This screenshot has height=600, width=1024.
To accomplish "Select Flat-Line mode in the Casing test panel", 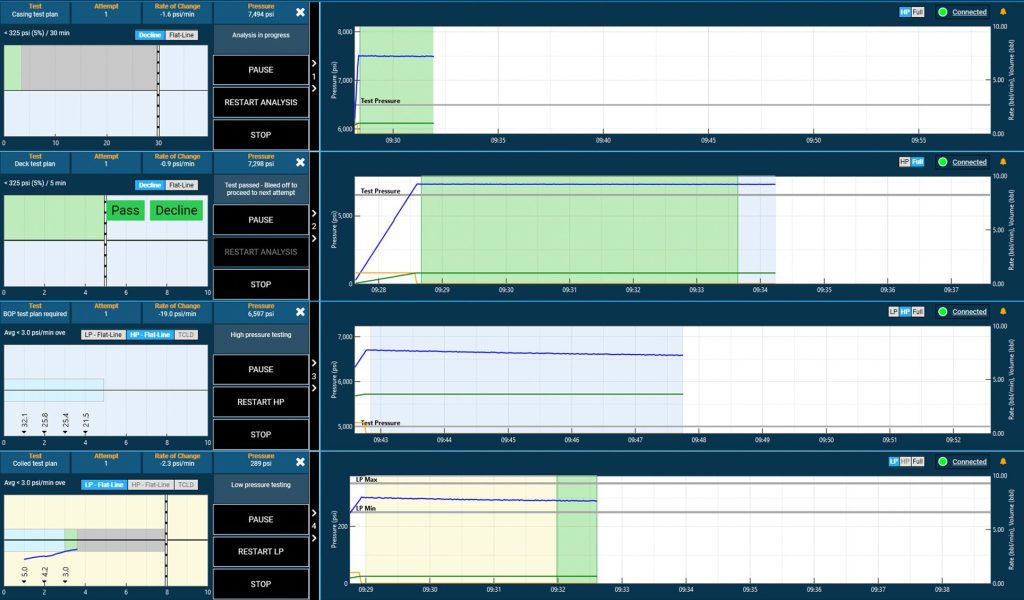I will point(181,35).
